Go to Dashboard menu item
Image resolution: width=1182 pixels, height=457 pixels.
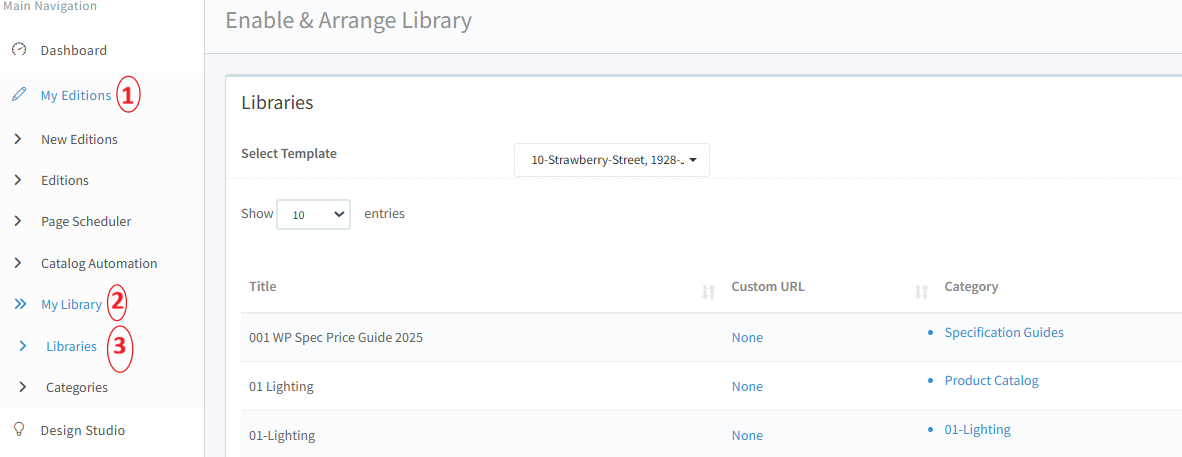tap(73, 50)
